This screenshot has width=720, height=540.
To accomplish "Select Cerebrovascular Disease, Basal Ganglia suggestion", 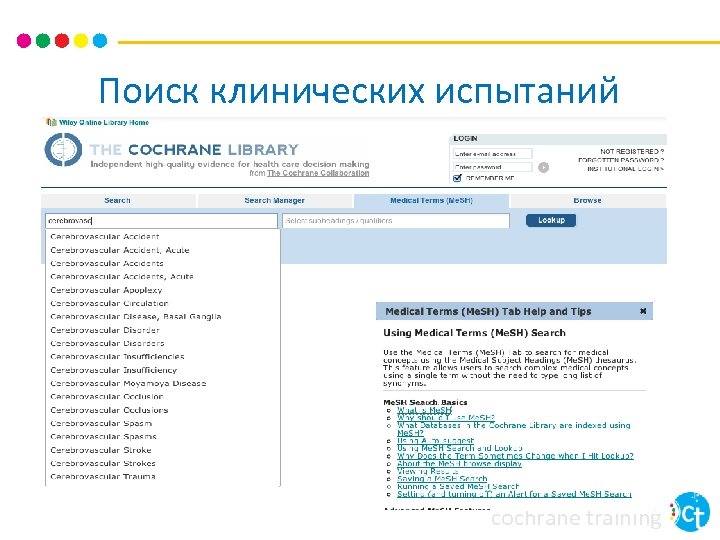I will tap(136, 317).
